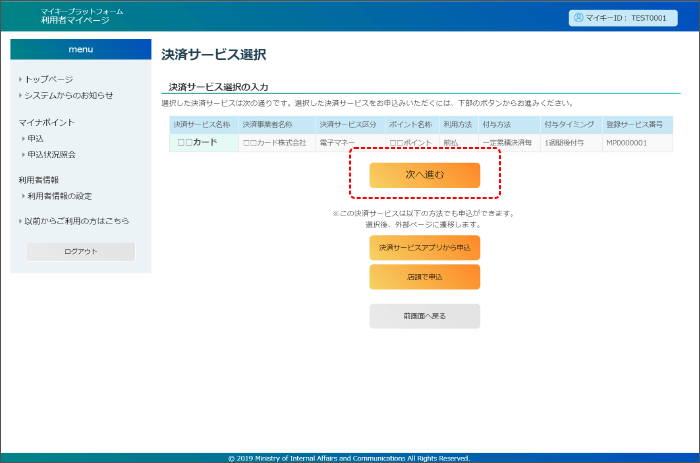Click the 次へ進む button
The image size is (700, 463).
point(425,175)
